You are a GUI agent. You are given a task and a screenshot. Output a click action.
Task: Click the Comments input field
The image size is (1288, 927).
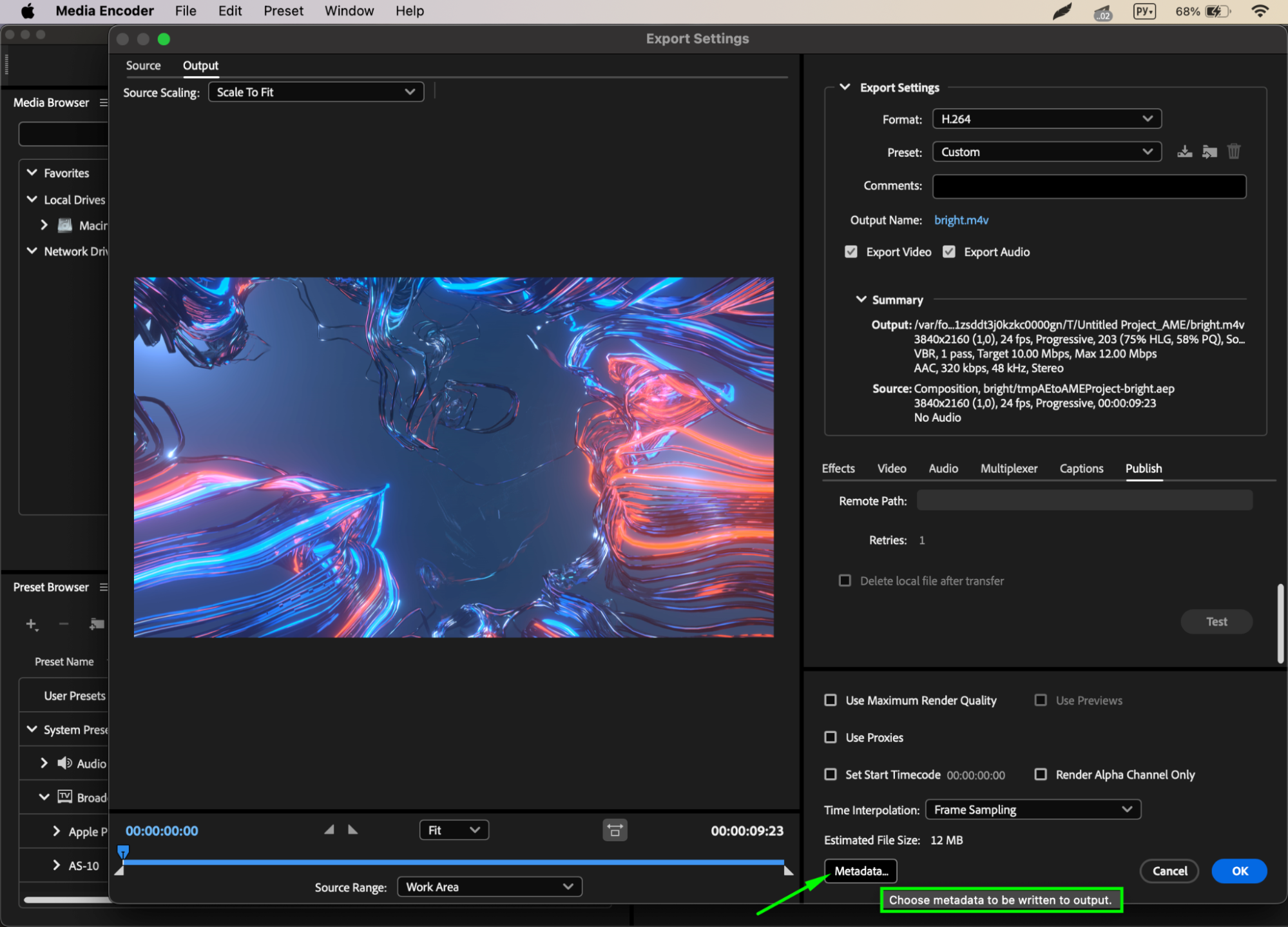(x=1089, y=186)
